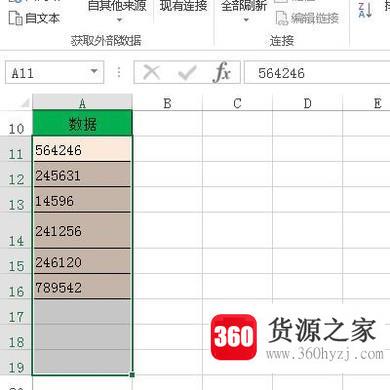Click 现有连接 (Existing Connections)
390x390 pixels.
[x=183, y=6]
